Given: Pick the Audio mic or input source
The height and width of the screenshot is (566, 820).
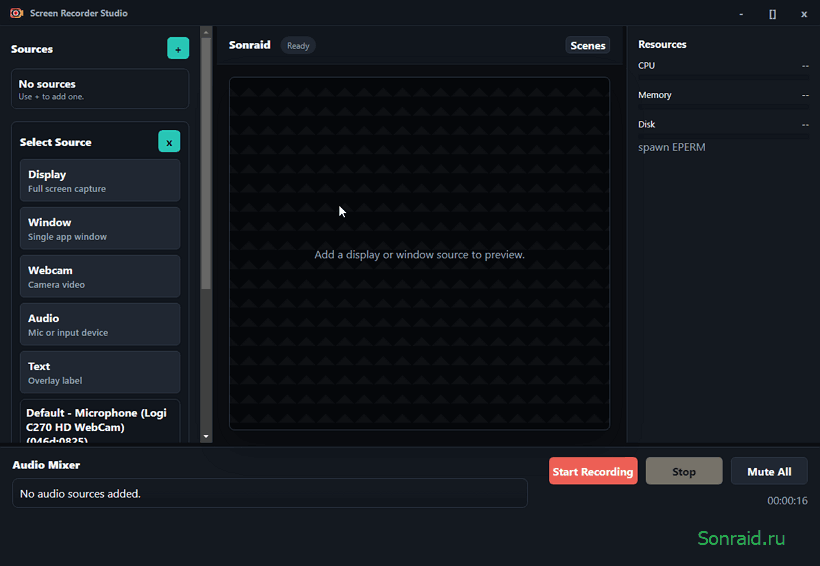Looking at the screenshot, I should pos(100,325).
